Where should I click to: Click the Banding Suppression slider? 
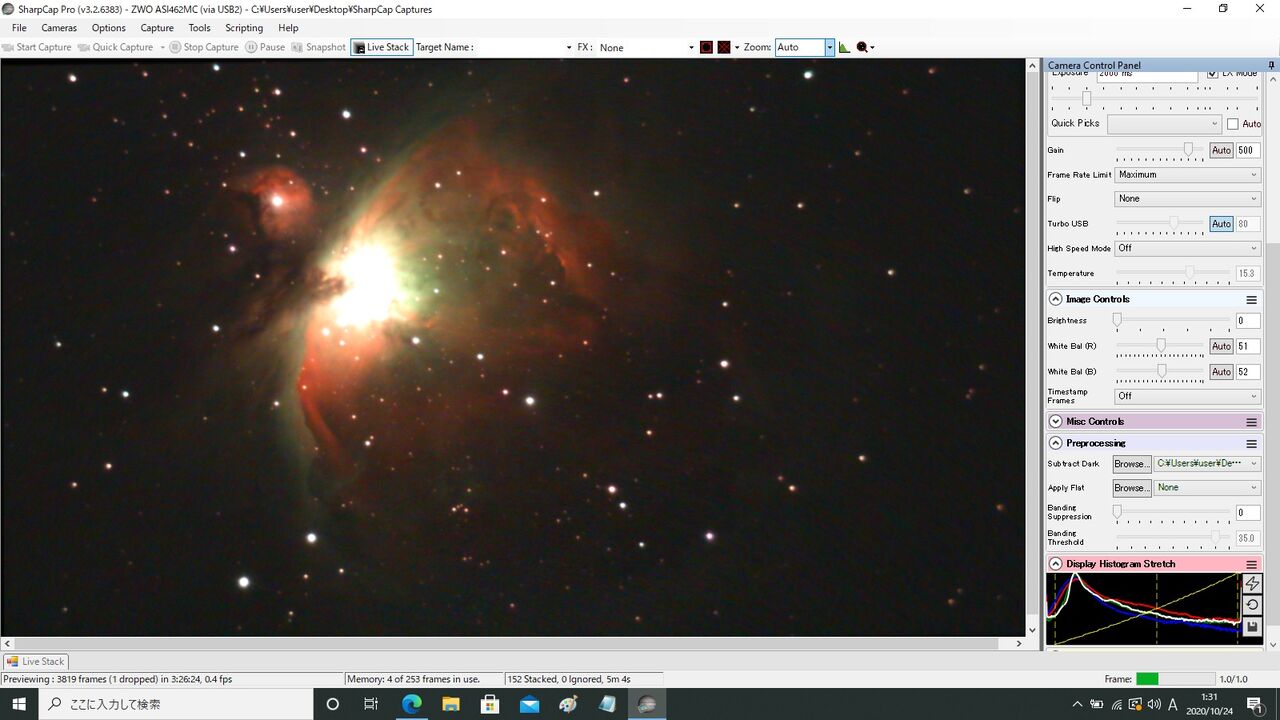point(1172,512)
